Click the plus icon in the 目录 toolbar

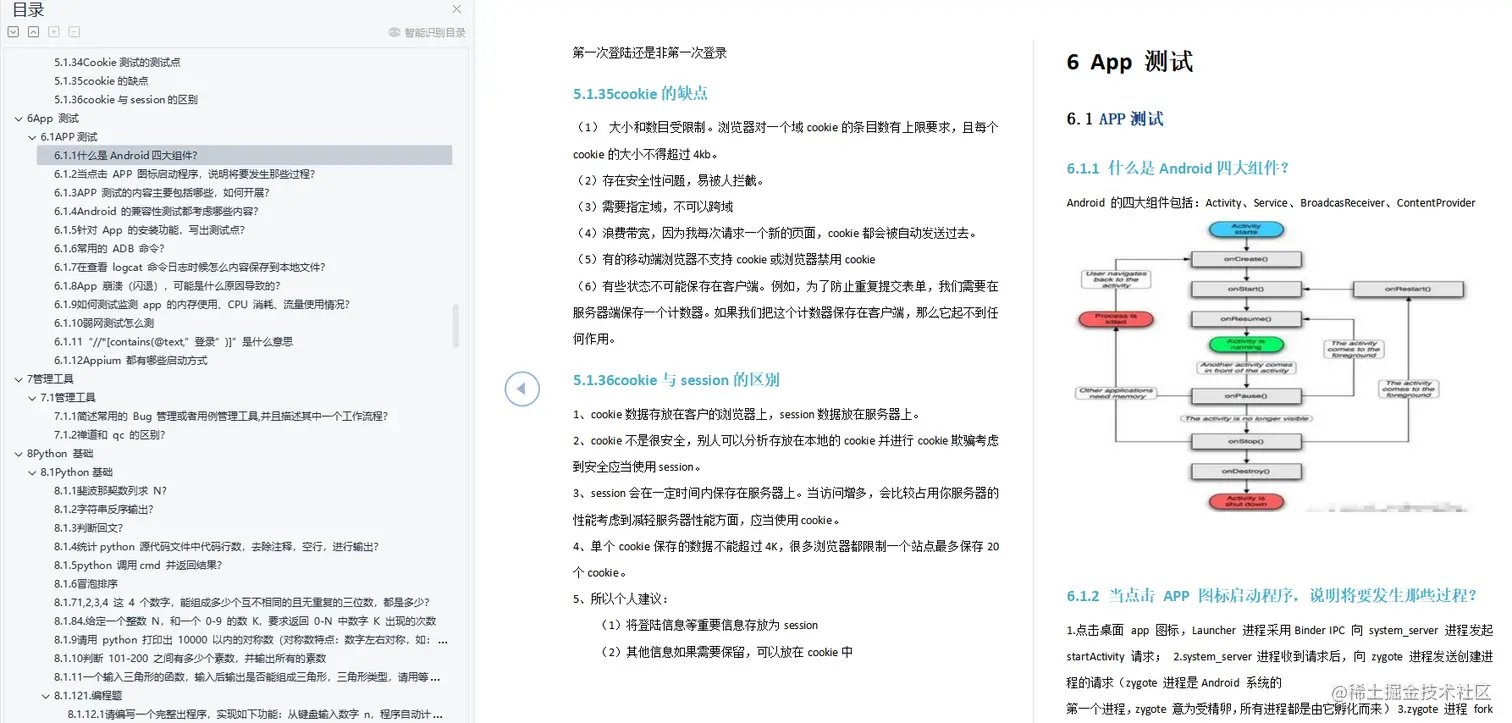click(53, 31)
